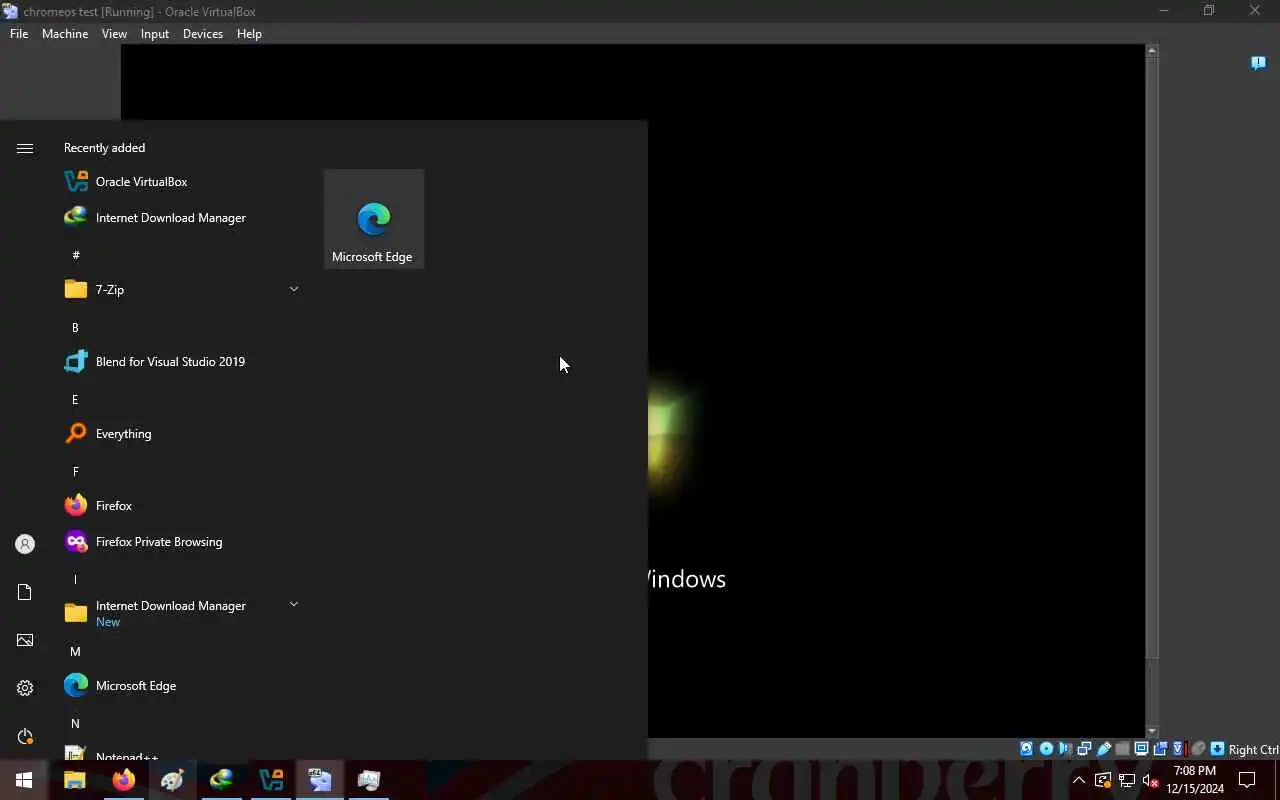Open the Microsoft Edge pinned tile
1280x800 pixels.
tap(373, 218)
